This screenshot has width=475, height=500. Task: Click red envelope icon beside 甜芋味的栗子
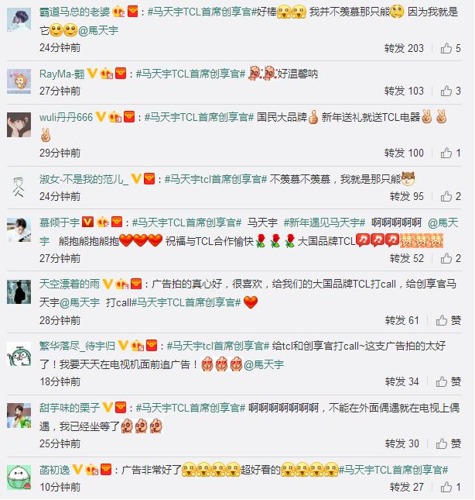pyautogui.click(x=121, y=407)
